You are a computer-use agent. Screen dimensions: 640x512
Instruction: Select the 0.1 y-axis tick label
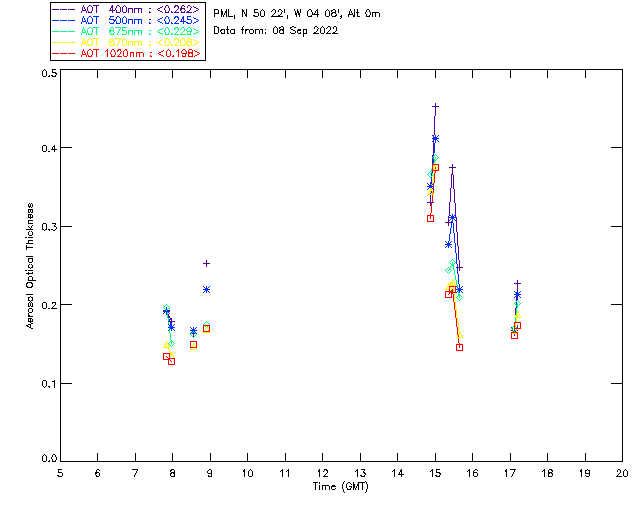point(49,384)
